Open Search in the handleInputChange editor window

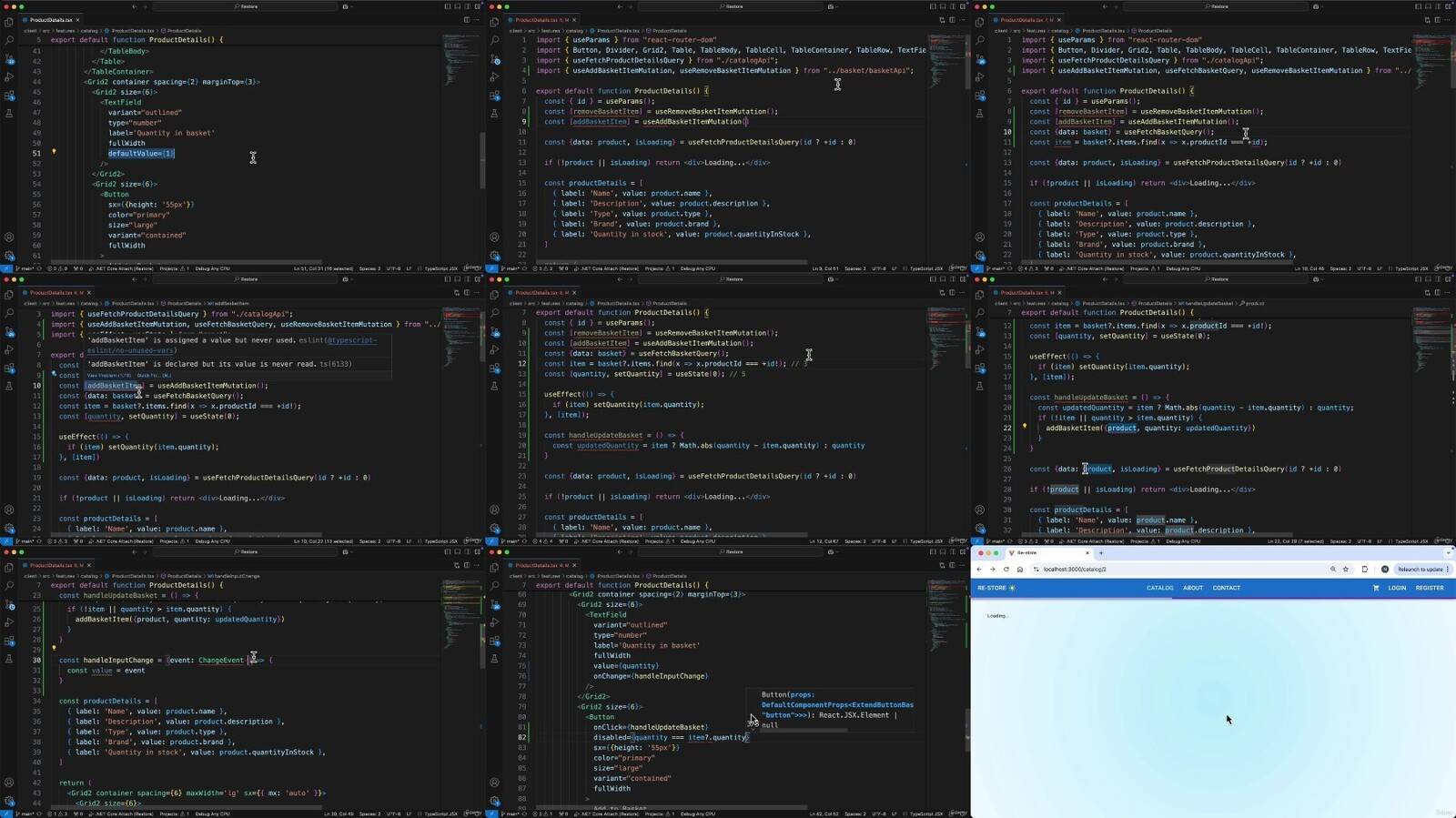point(9,586)
